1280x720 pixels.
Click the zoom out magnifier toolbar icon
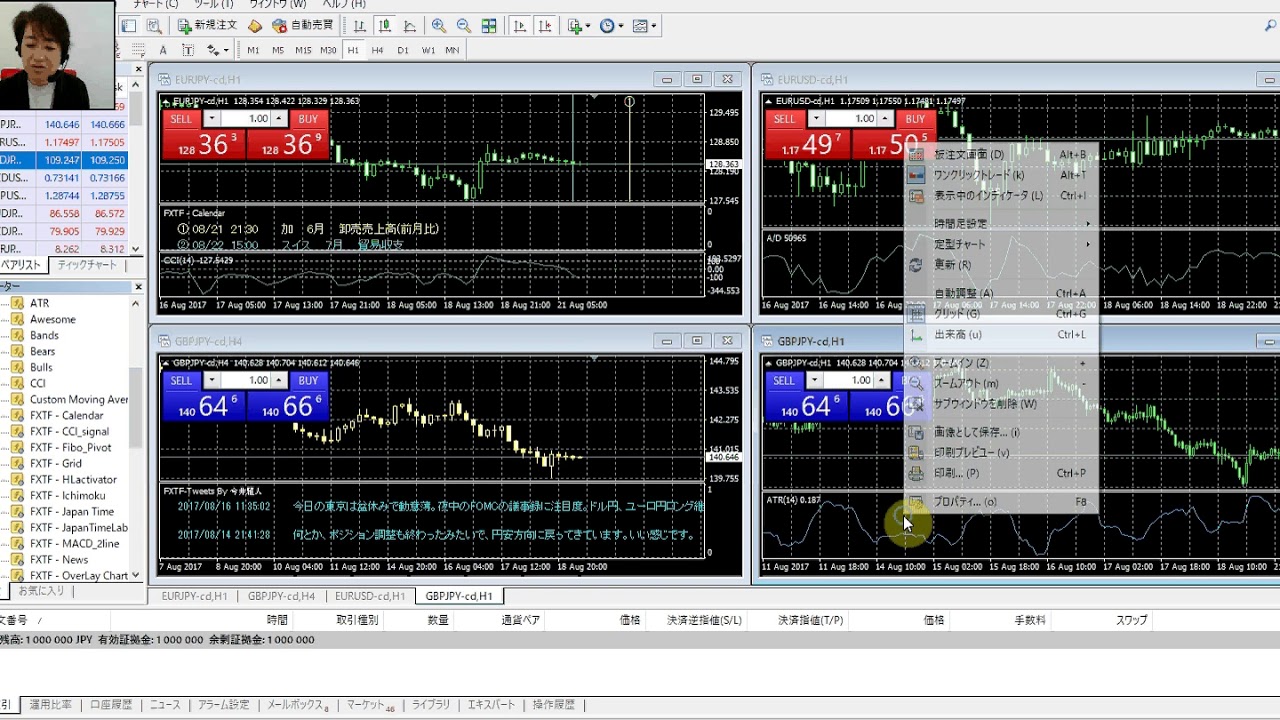tap(463, 26)
